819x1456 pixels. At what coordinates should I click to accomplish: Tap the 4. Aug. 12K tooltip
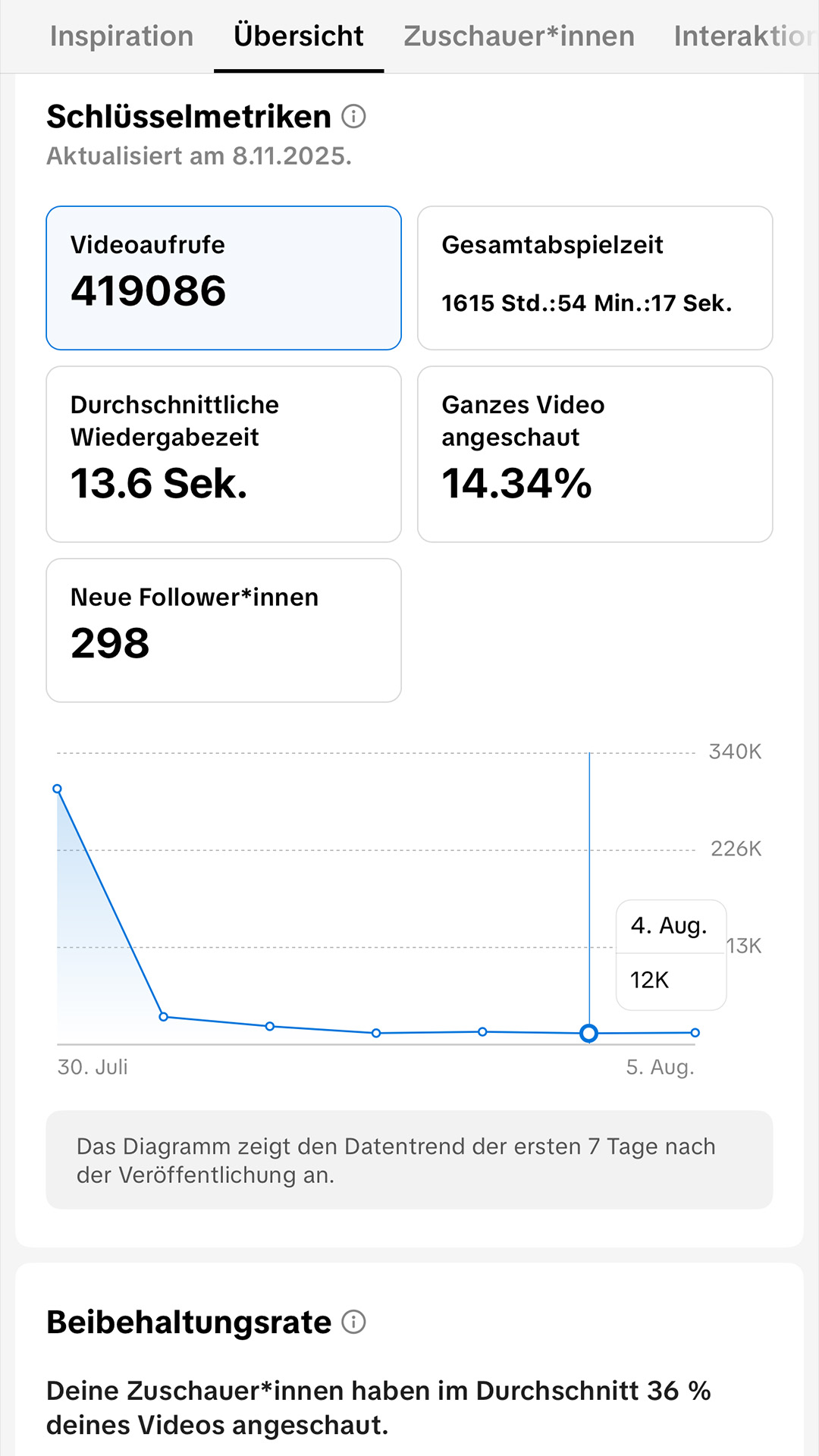click(x=671, y=955)
